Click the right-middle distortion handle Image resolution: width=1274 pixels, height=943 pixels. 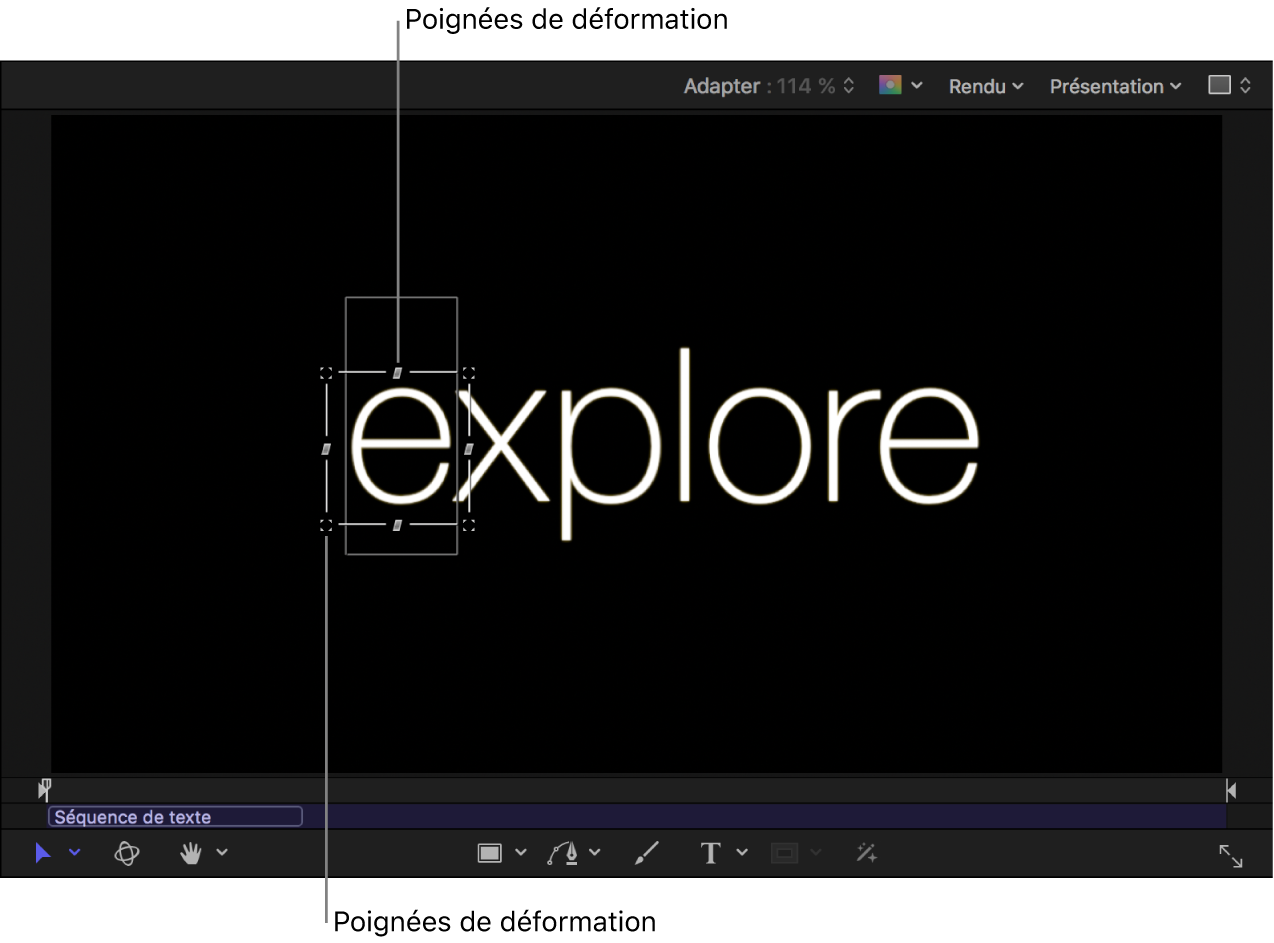click(x=468, y=449)
